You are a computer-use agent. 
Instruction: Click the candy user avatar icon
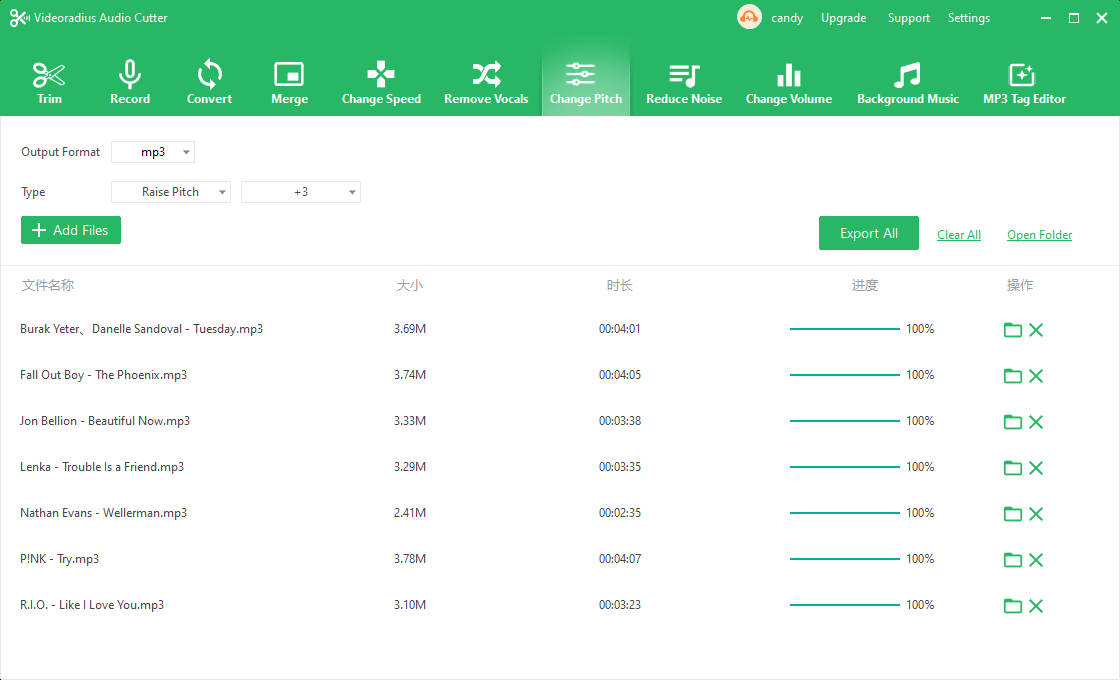(749, 17)
